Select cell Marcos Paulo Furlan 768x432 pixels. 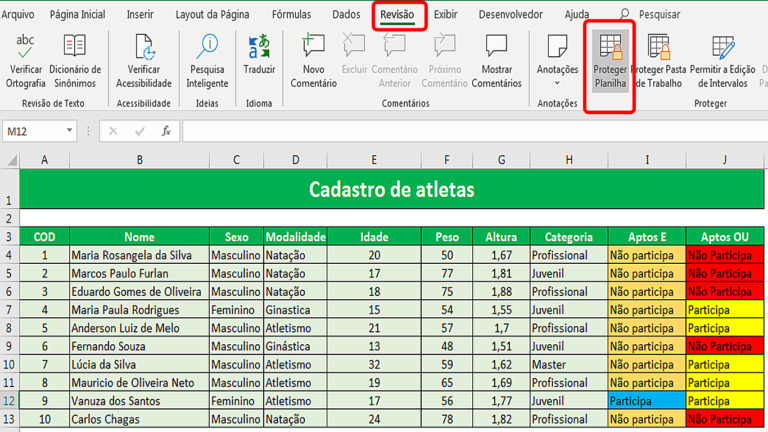140,273
